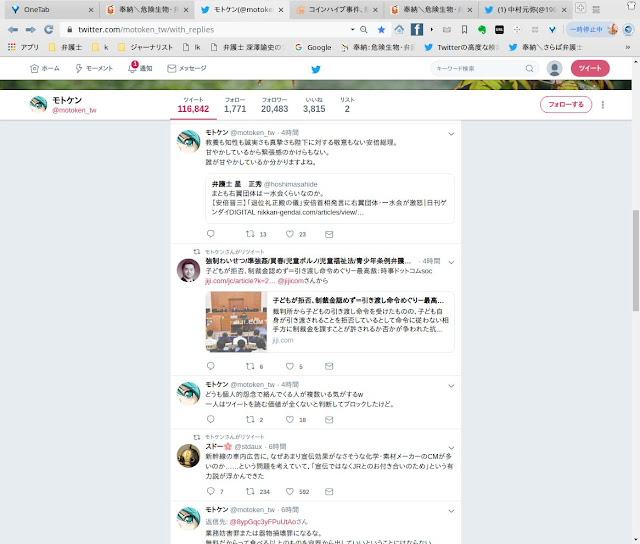Open the Google bookmark

click(x=313, y=47)
